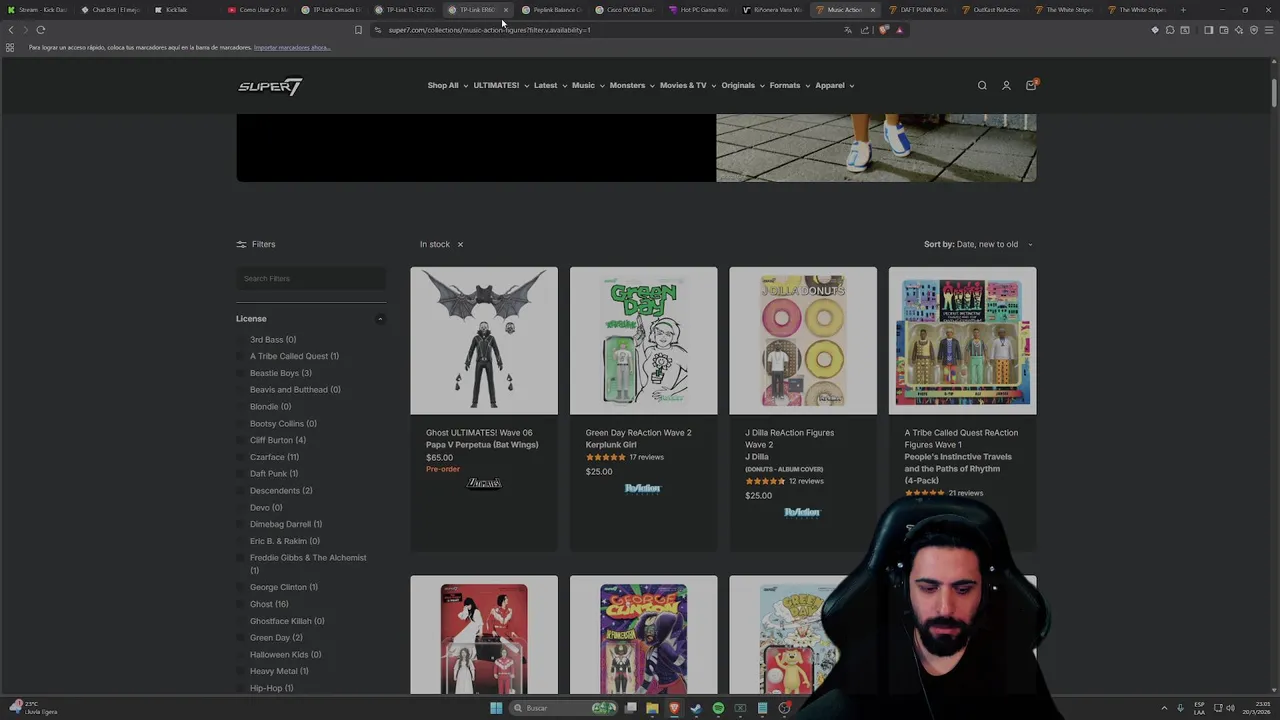Open Ghost ULTIMATES! Wave 06 product link
This screenshot has height=720, width=1280.
482,439
